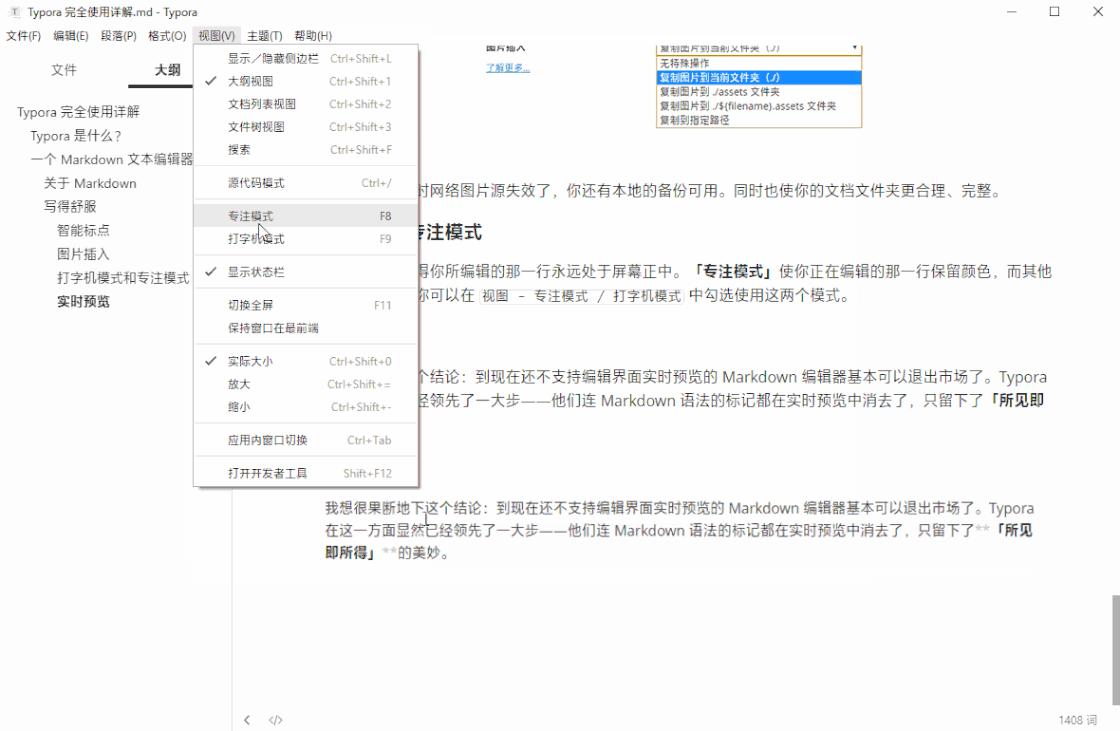Select 缩小 zoom-out menu entry

(306, 407)
